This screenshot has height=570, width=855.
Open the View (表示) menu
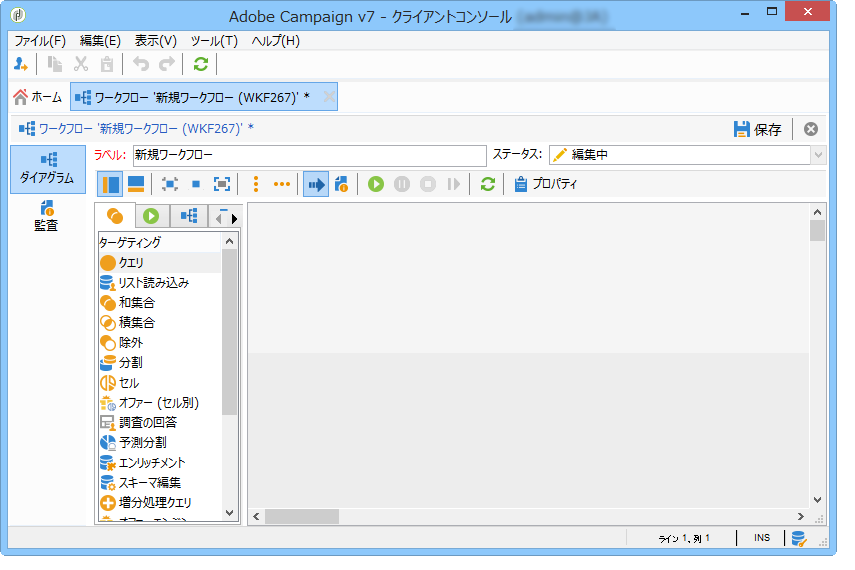point(156,41)
